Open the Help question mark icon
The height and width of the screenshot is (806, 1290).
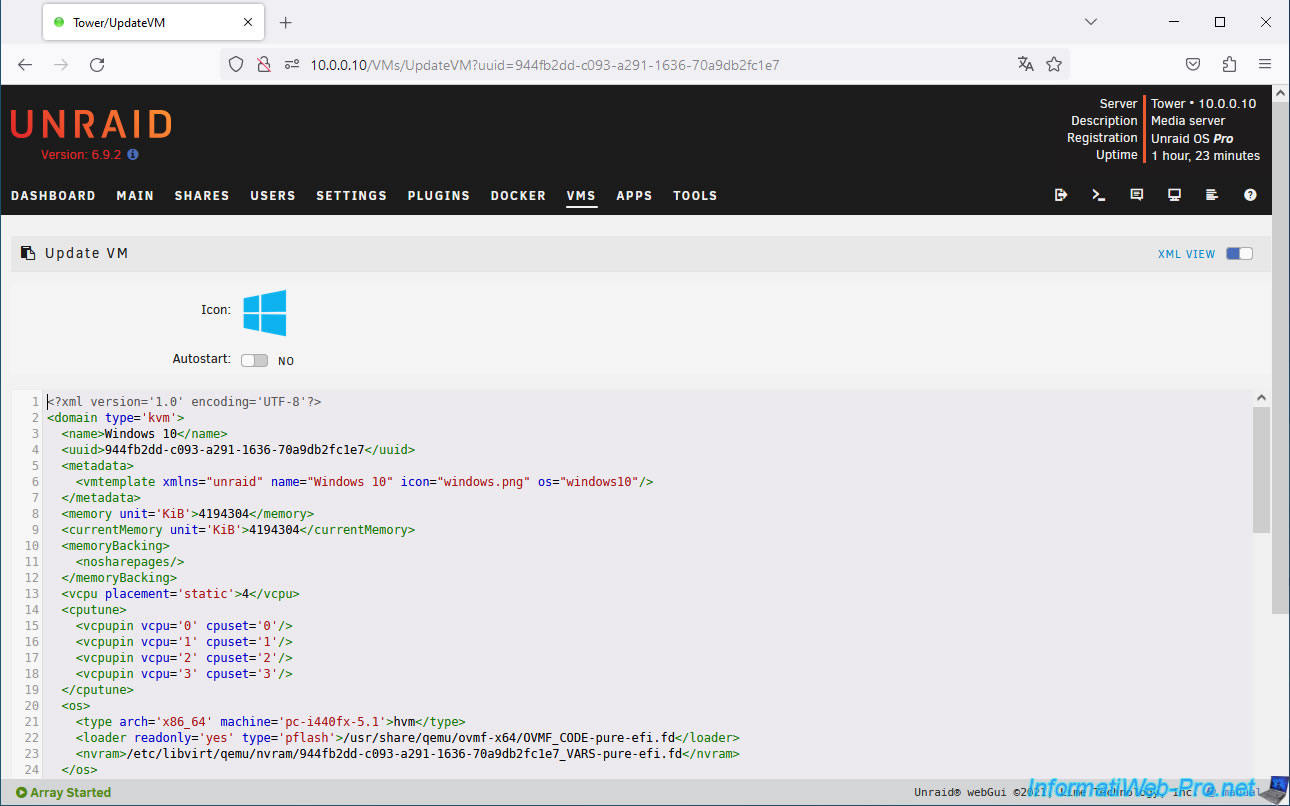[1250, 195]
